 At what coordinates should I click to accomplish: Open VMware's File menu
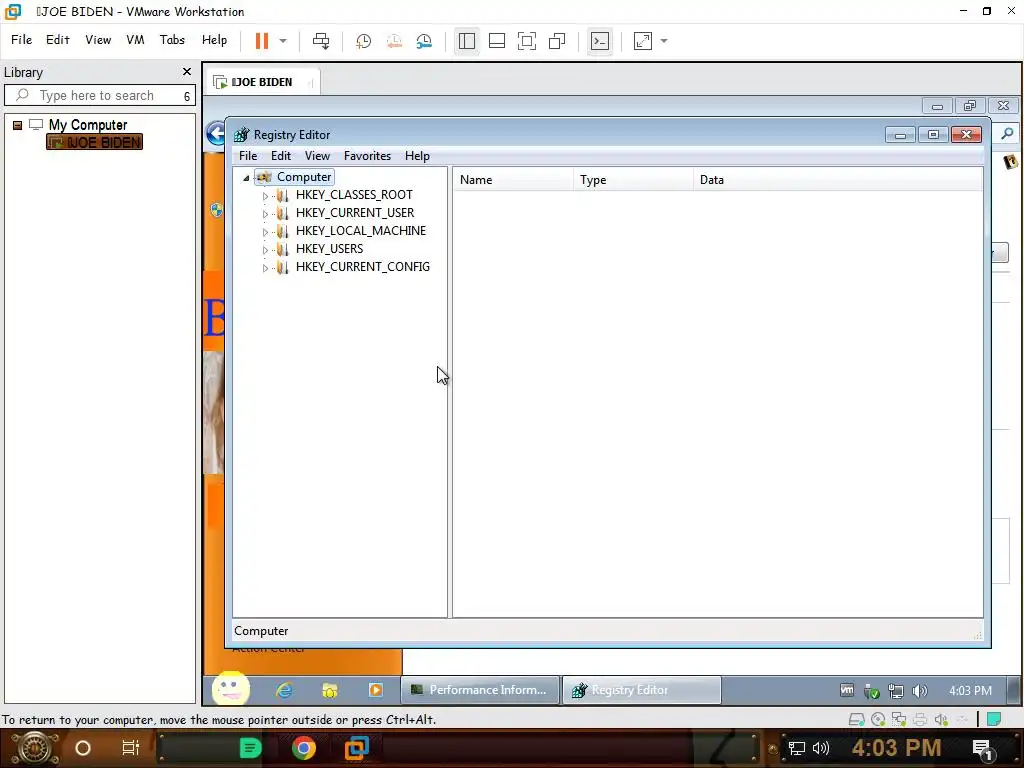pyautogui.click(x=22, y=40)
